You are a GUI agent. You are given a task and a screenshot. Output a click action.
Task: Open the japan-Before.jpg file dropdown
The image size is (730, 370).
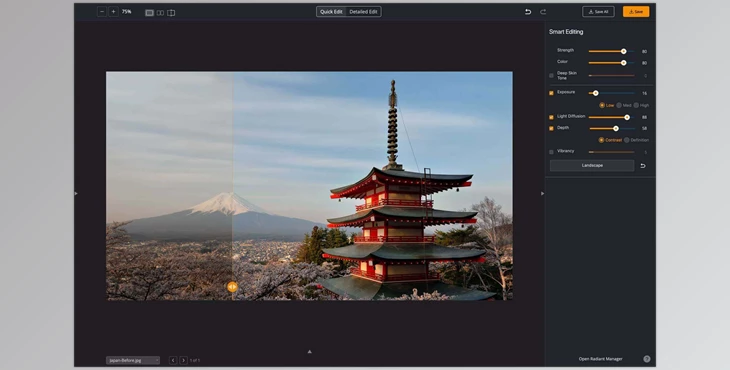point(133,360)
